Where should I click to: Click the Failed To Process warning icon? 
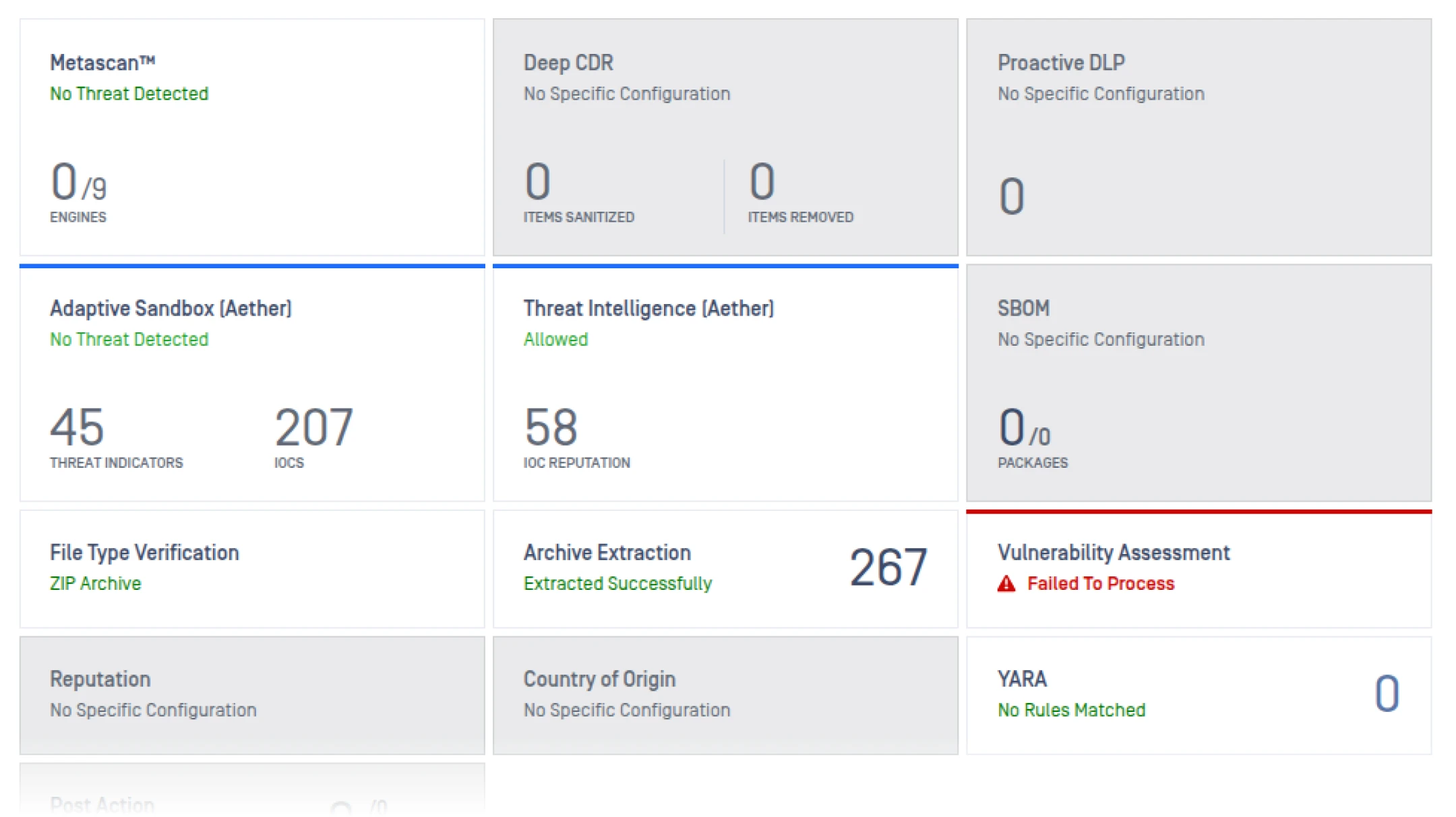1006,584
